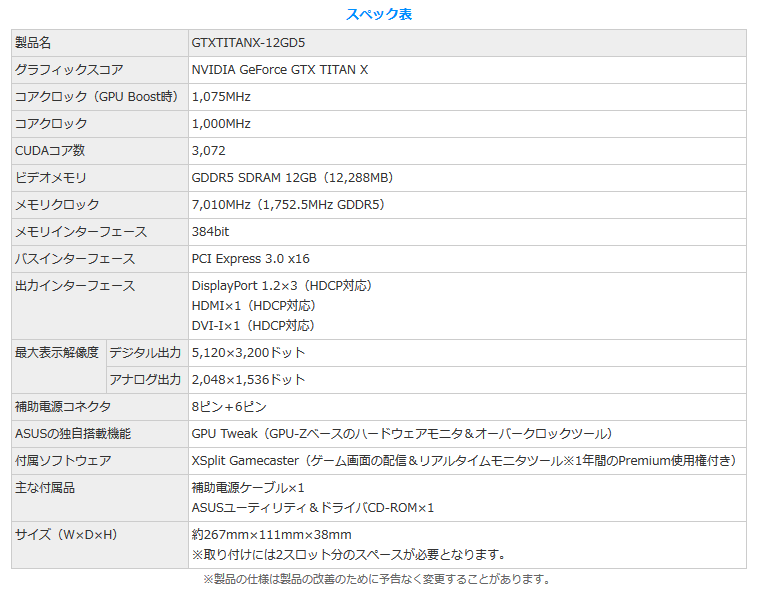
Task: Click the PCI Express 3.0 x16 value
Action: click(250, 259)
